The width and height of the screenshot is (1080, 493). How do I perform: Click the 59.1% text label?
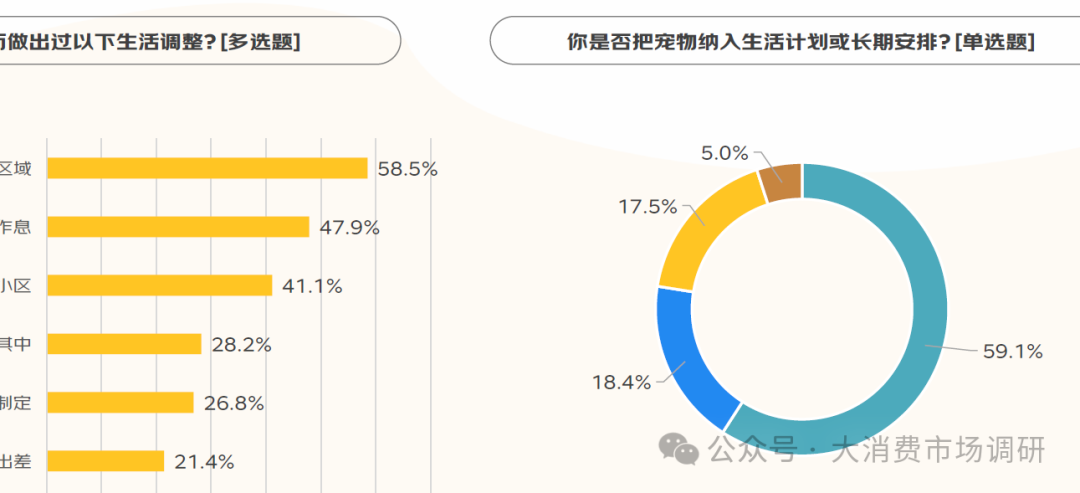click(1014, 351)
